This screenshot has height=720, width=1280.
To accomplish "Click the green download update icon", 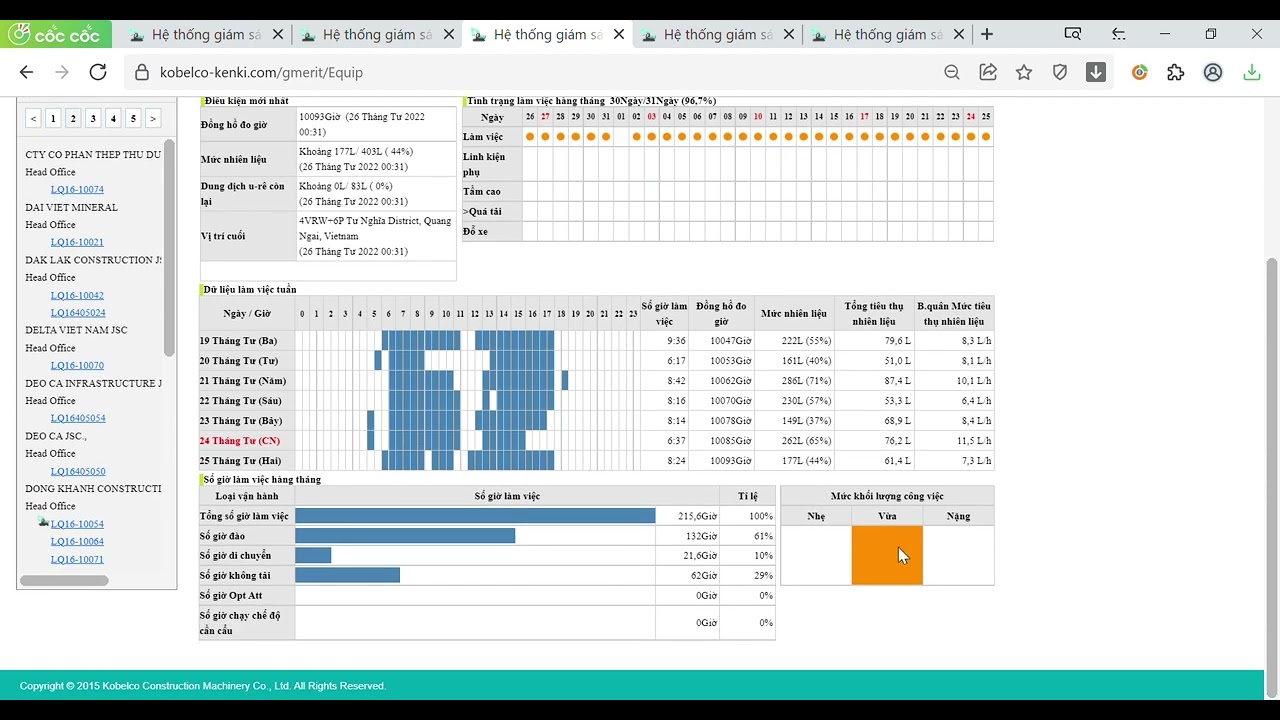I will 1252,72.
